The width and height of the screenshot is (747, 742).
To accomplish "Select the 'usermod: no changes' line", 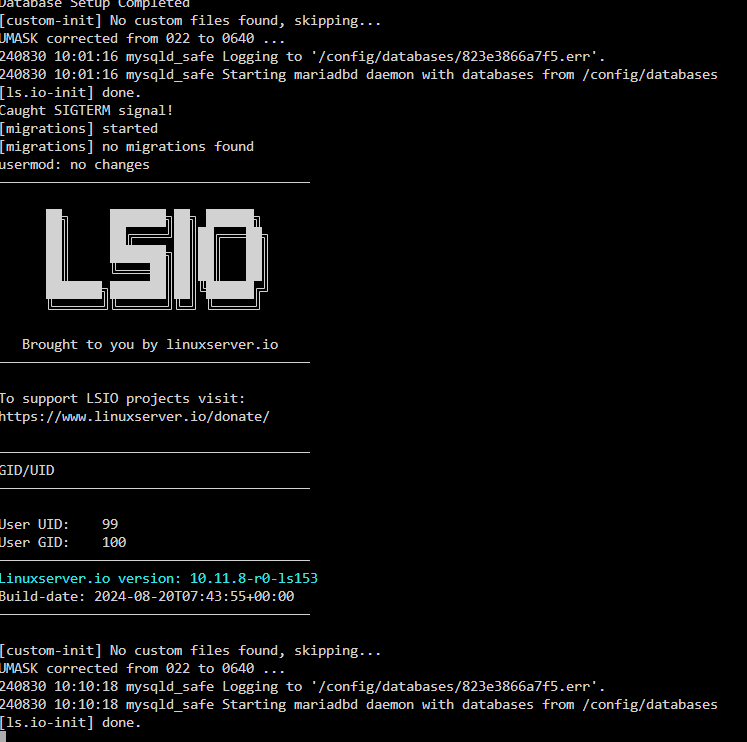I will [x=74, y=165].
